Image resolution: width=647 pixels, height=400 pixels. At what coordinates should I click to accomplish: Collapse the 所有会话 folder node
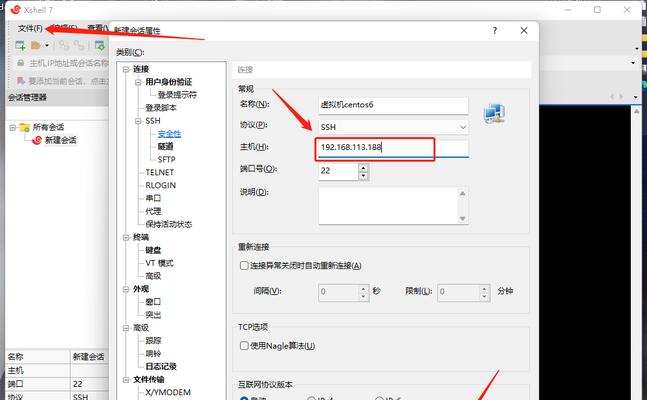(12, 127)
